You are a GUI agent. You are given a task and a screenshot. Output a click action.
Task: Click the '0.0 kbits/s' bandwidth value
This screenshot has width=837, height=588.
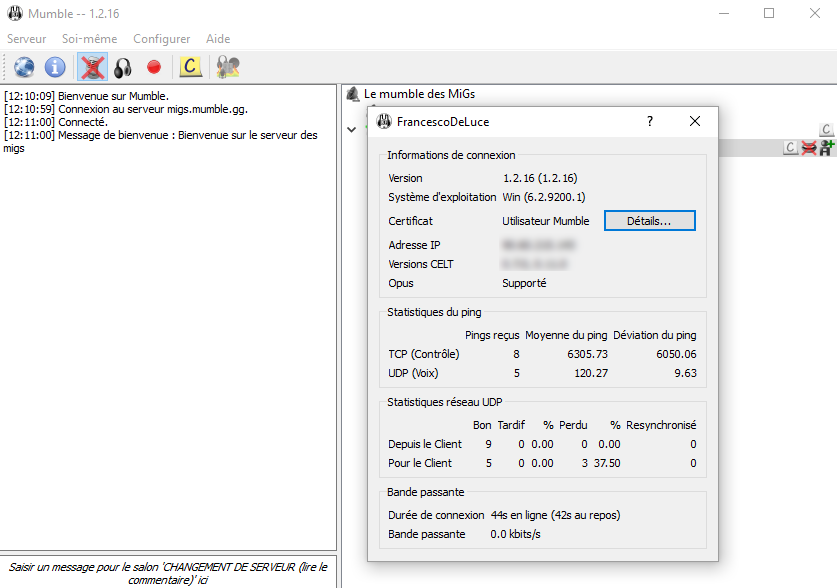point(515,534)
